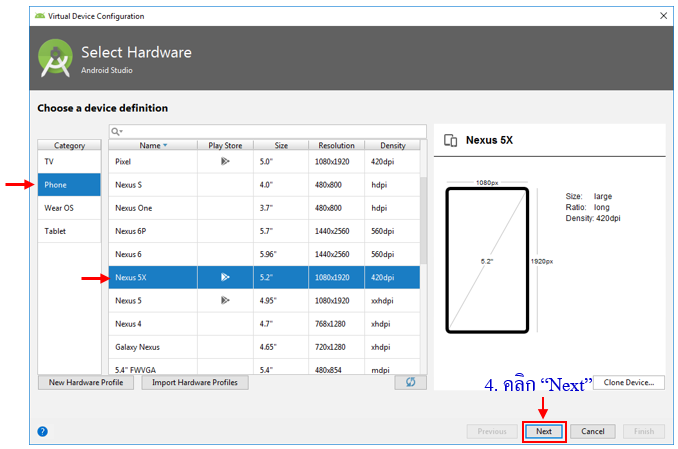Image resolution: width=678 pixels, height=449 pixels.
Task: Click the Play Store icon in the Nexus 5 row
Action: pos(225,300)
